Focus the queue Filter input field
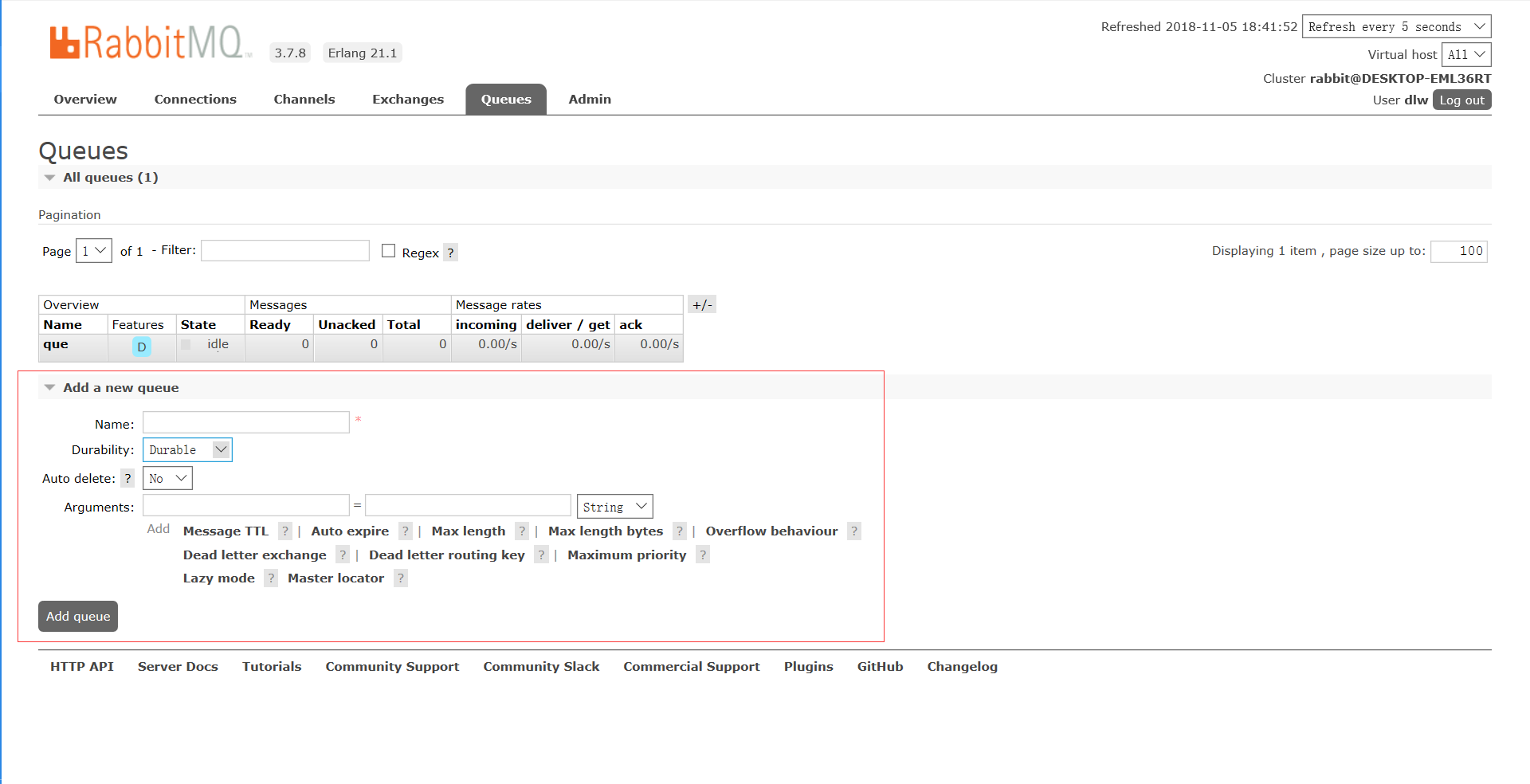Screen dimensions: 1530x784 point(285,250)
